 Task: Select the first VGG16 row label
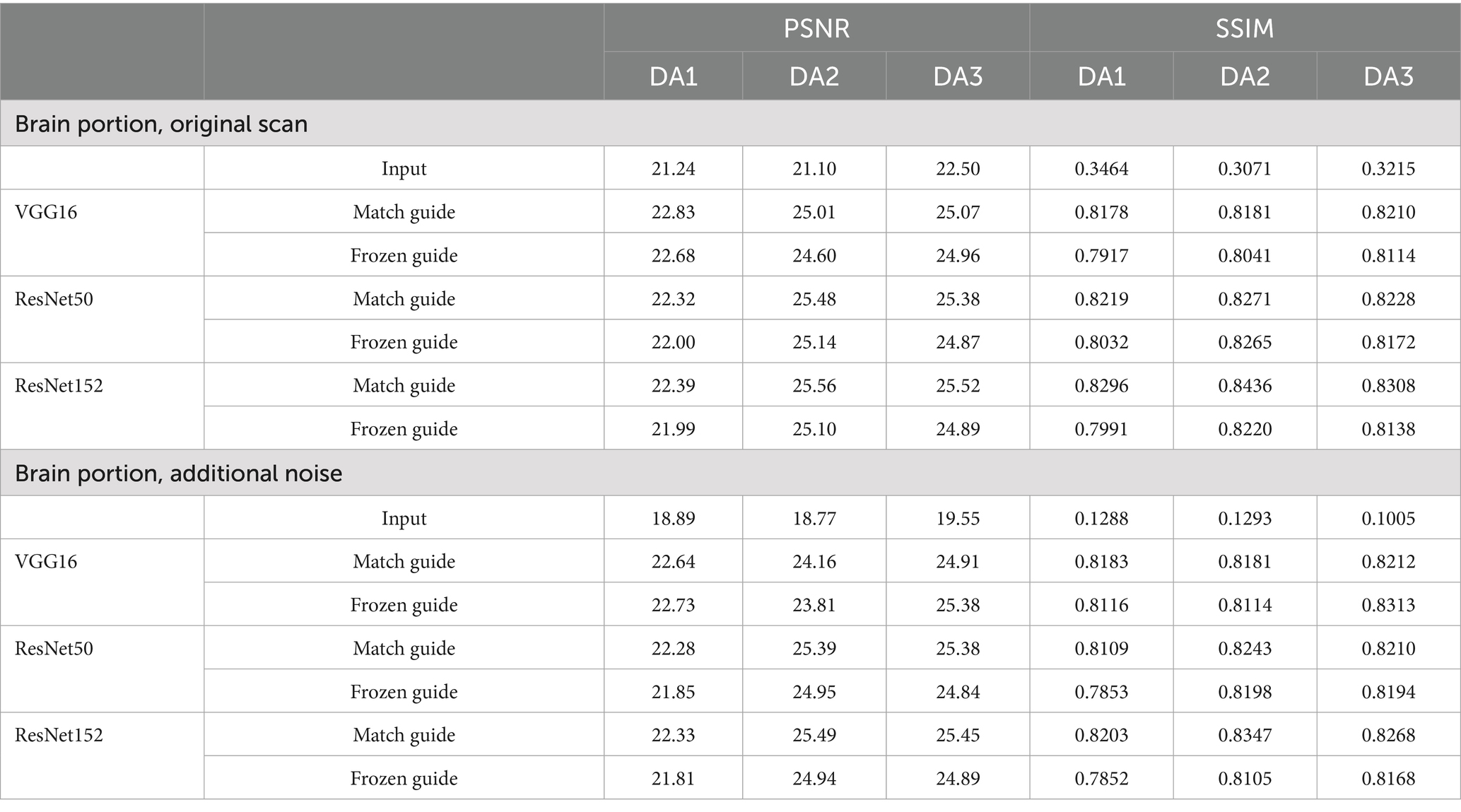pos(46,212)
